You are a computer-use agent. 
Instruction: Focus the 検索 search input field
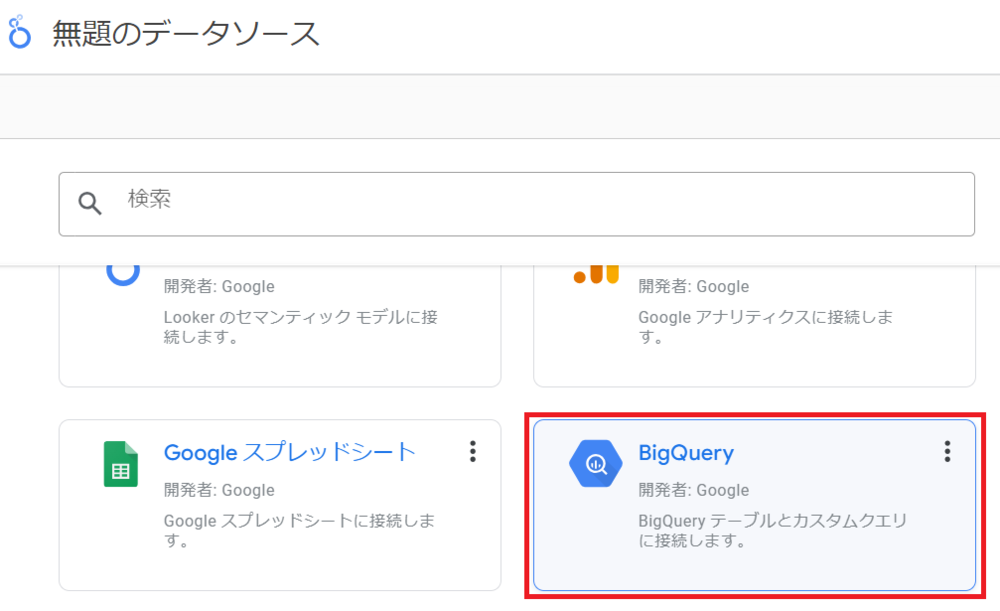[540, 204]
